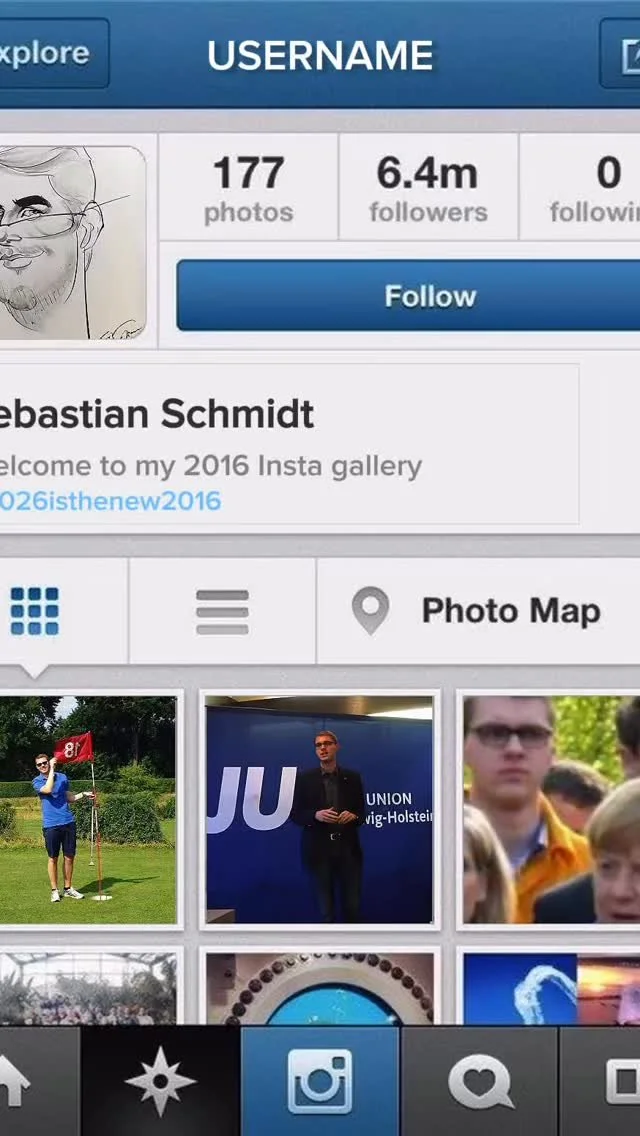
Task: Open Photo Map tab
Action: 478,611
